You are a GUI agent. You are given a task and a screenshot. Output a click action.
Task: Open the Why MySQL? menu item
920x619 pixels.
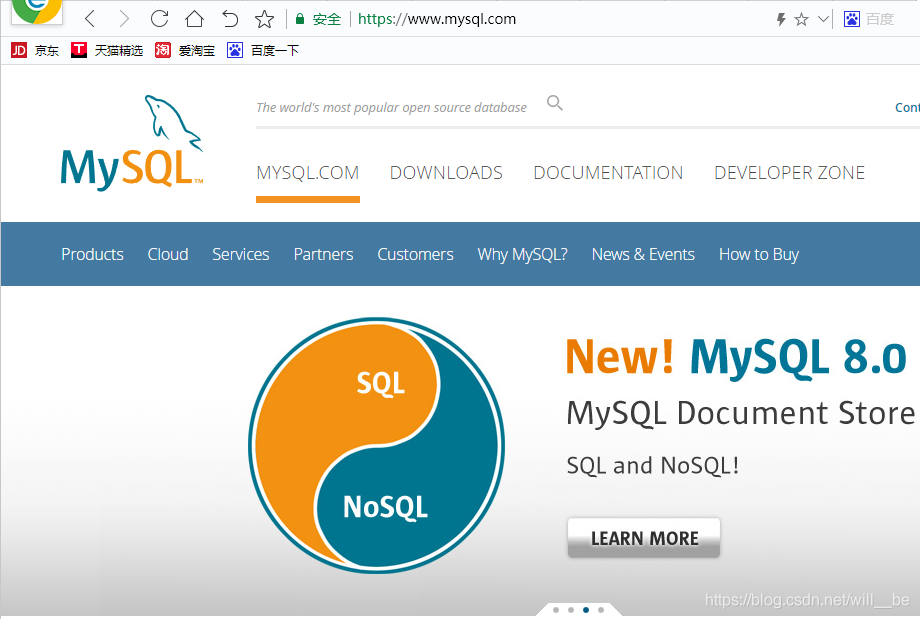point(522,254)
